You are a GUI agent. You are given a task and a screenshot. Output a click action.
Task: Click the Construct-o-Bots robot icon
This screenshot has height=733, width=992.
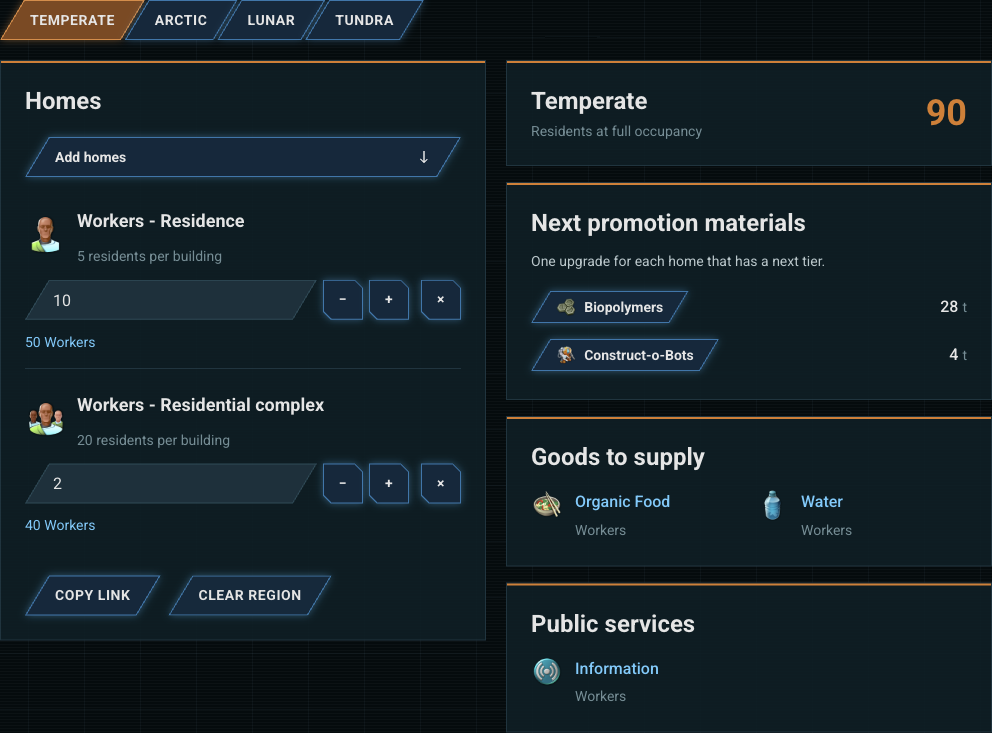tap(566, 355)
